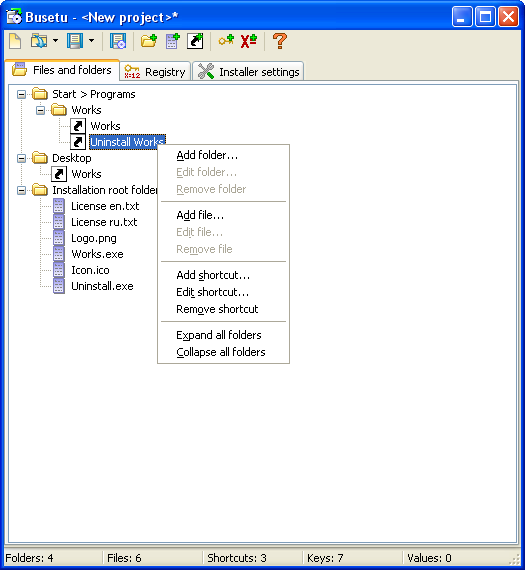
Task: Click the shortcut icon beside Uninstall Works
Action: point(78,142)
